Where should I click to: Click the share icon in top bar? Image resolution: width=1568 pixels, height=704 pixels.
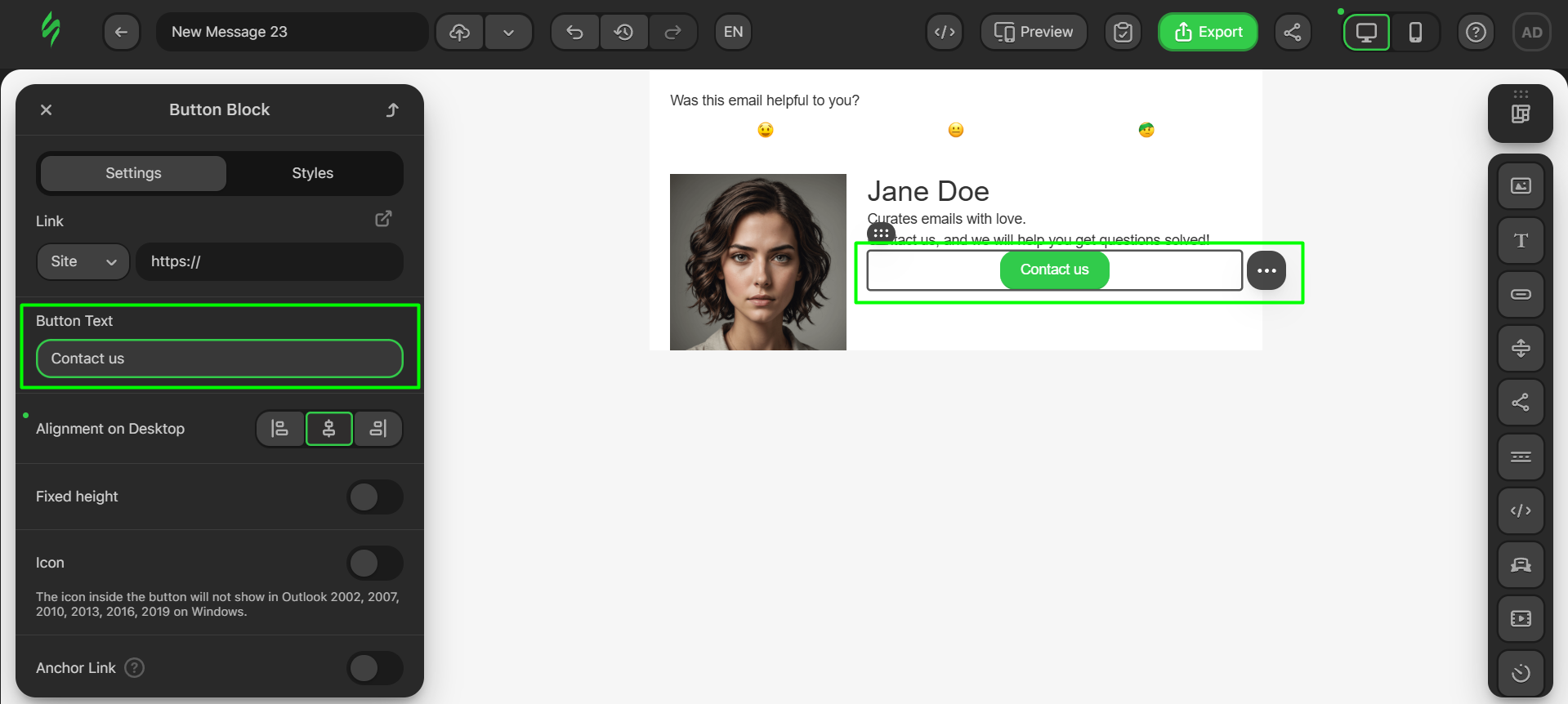pos(1293,32)
